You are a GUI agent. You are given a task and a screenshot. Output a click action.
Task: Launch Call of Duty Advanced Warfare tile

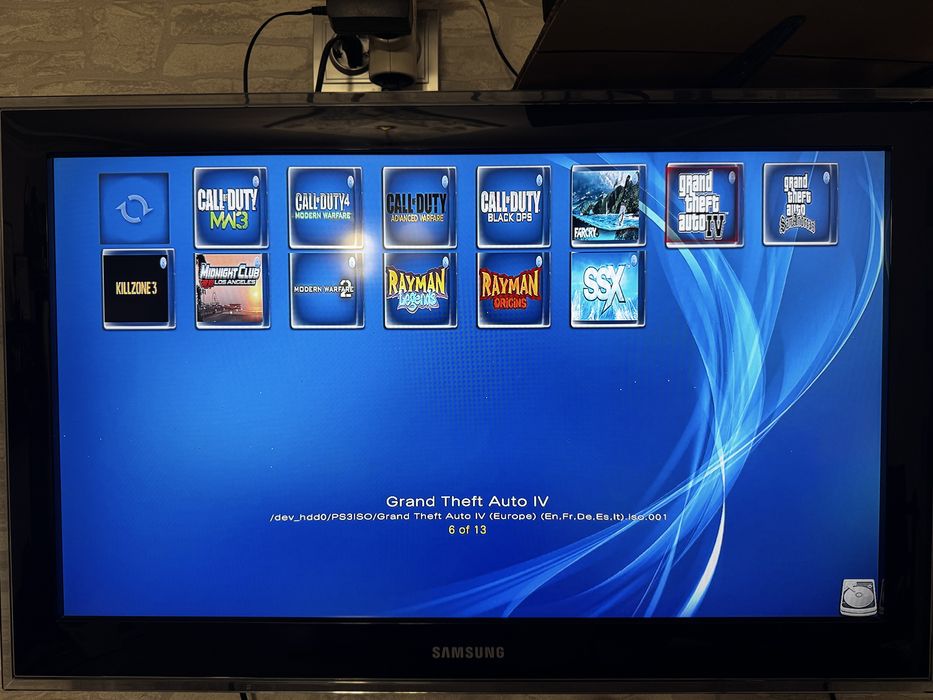click(419, 207)
